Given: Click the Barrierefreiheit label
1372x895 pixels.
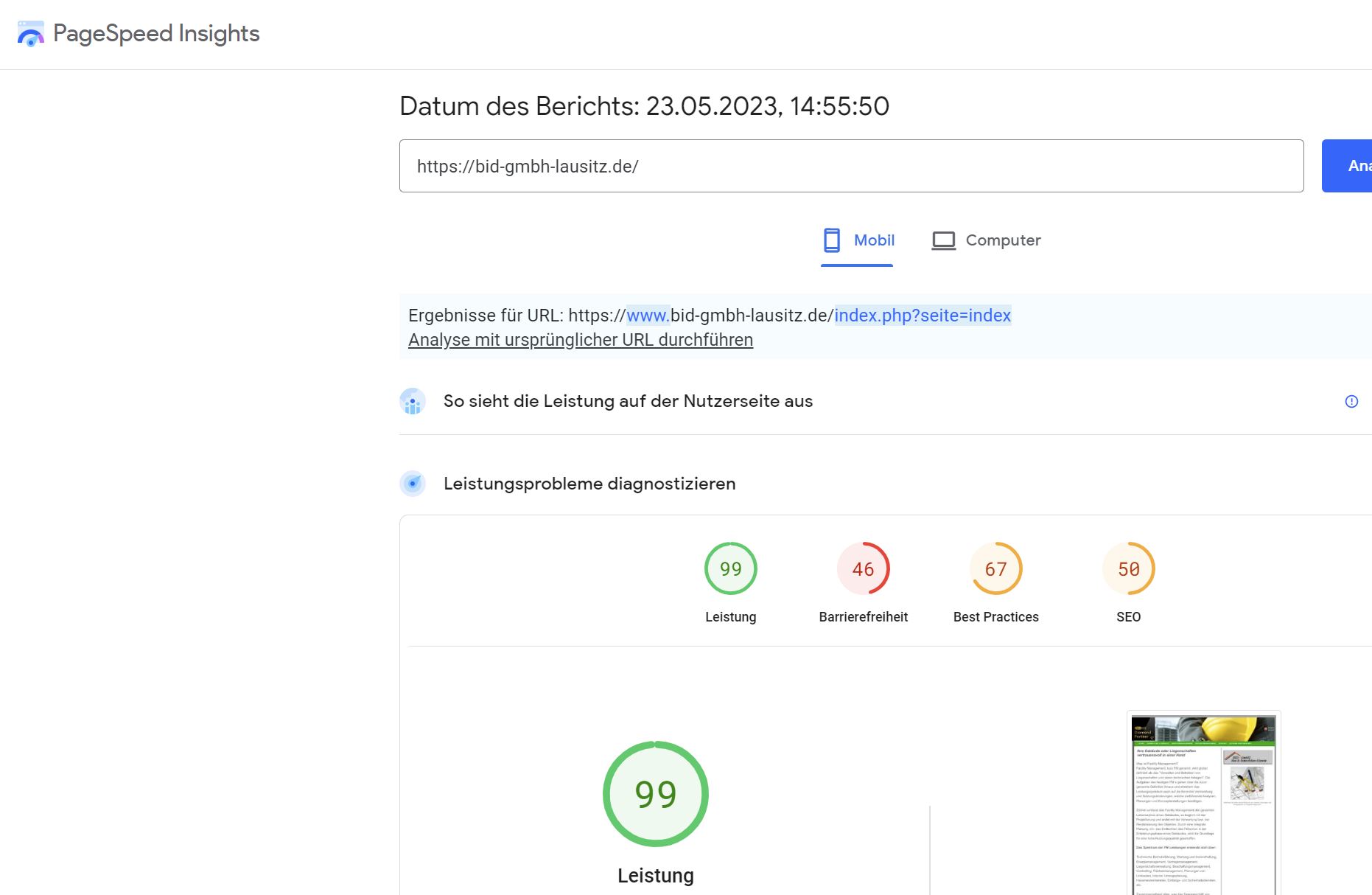Looking at the screenshot, I should [864, 617].
